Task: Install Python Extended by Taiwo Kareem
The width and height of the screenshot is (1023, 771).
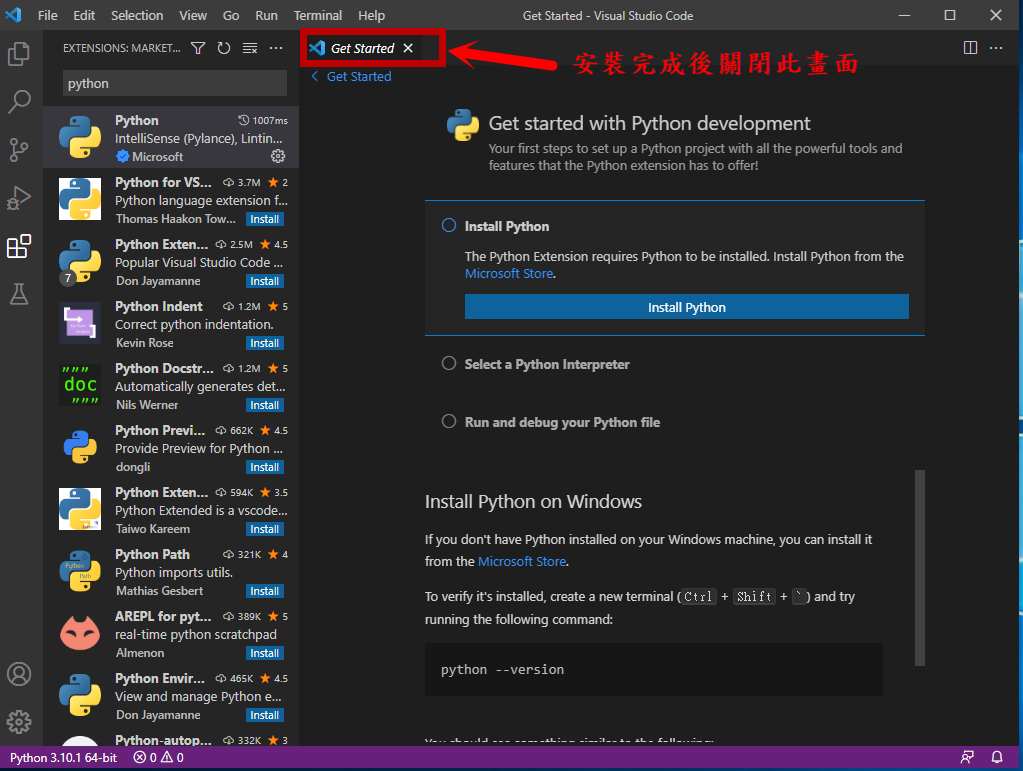Action: point(264,529)
